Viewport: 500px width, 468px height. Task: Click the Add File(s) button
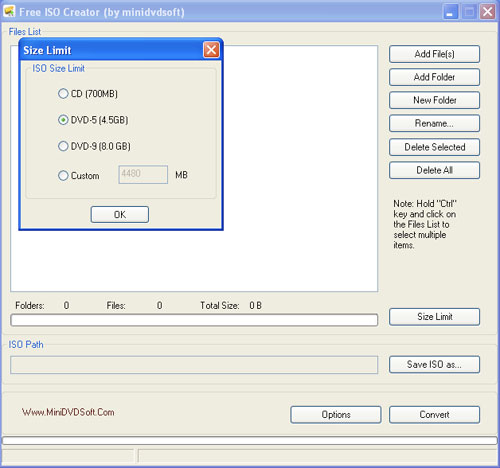point(434,54)
